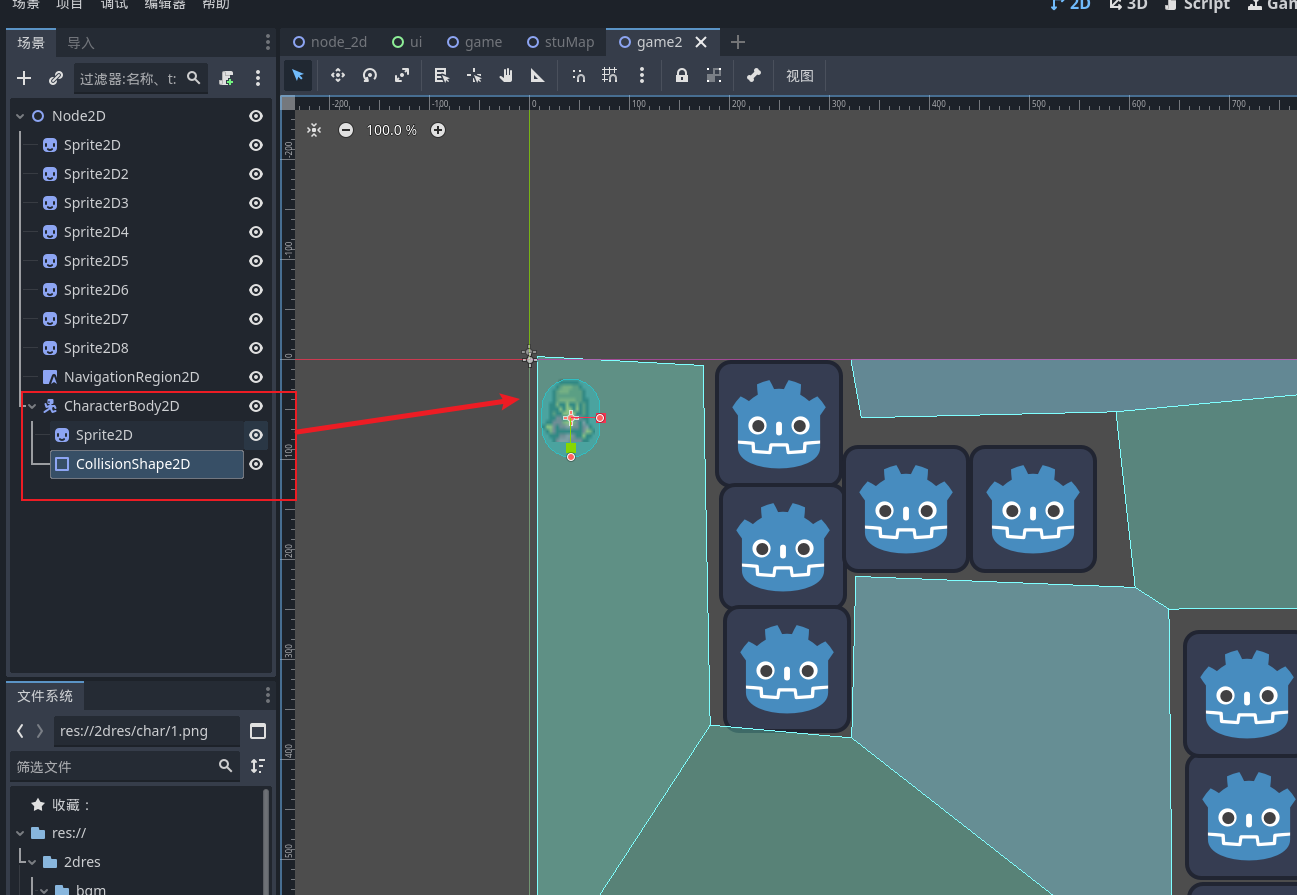Hide the Sprite2D2 node
The width and height of the screenshot is (1297, 895).
(x=256, y=174)
